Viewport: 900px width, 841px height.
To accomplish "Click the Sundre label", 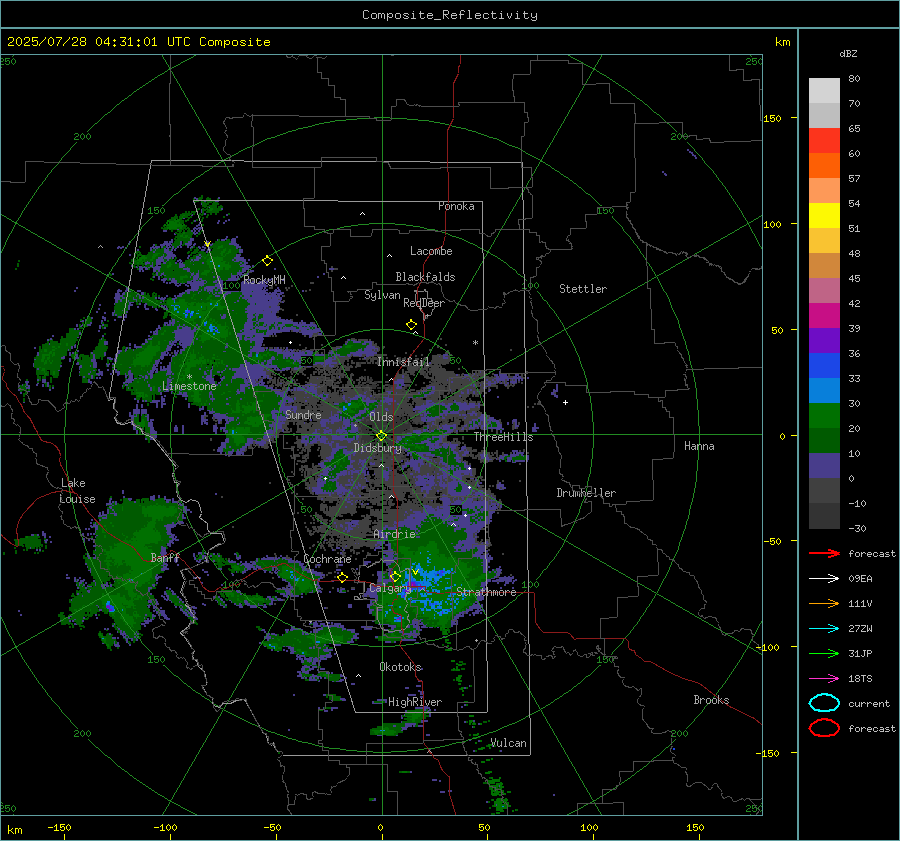I will [303, 414].
